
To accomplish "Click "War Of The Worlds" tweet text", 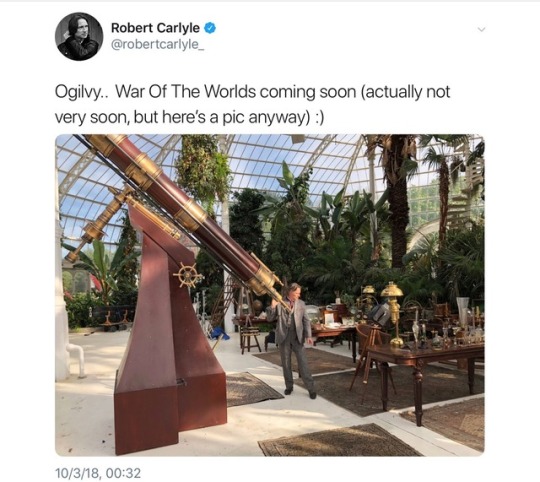I will [185, 92].
